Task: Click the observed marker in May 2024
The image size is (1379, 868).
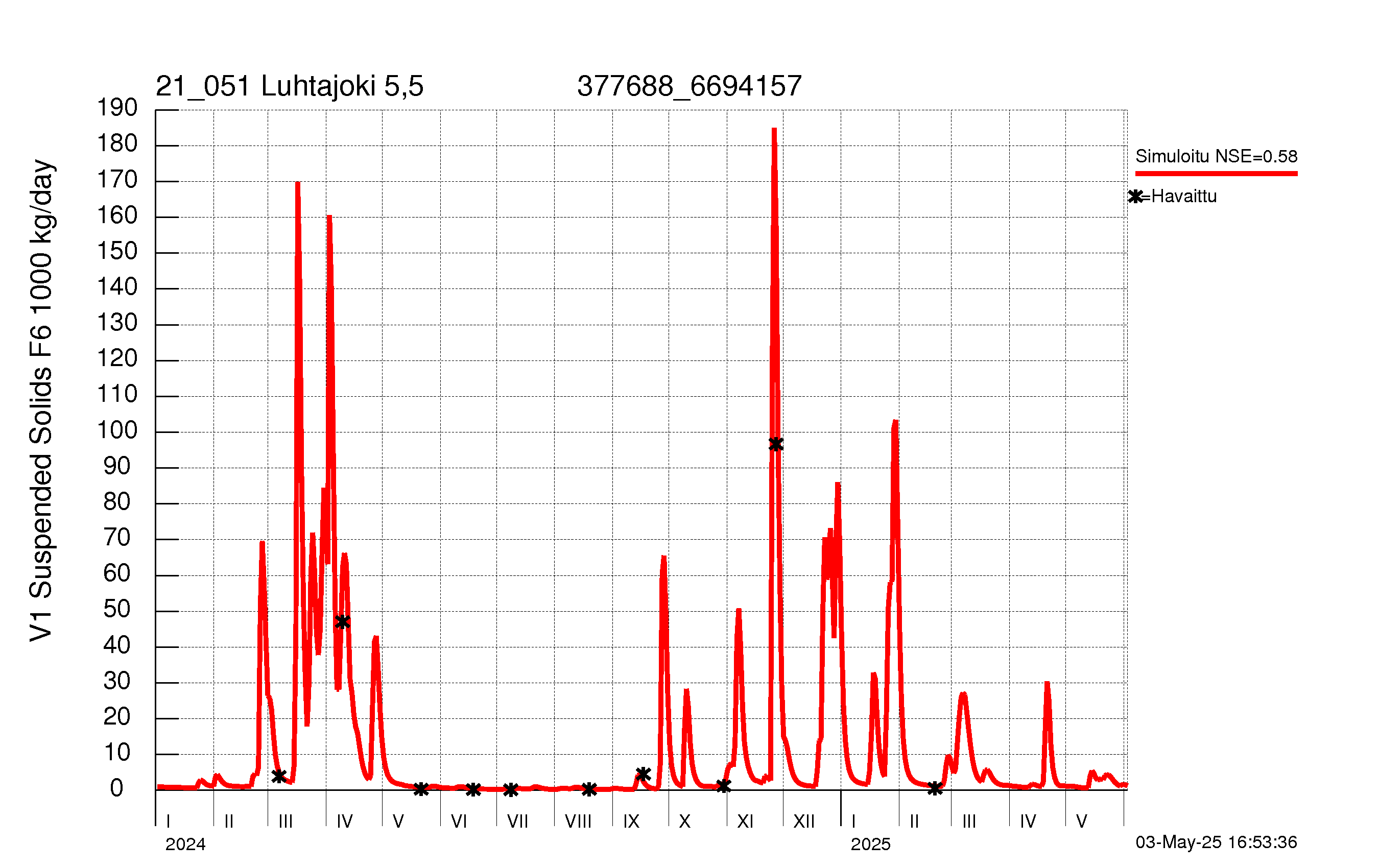Action: tap(421, 789)
